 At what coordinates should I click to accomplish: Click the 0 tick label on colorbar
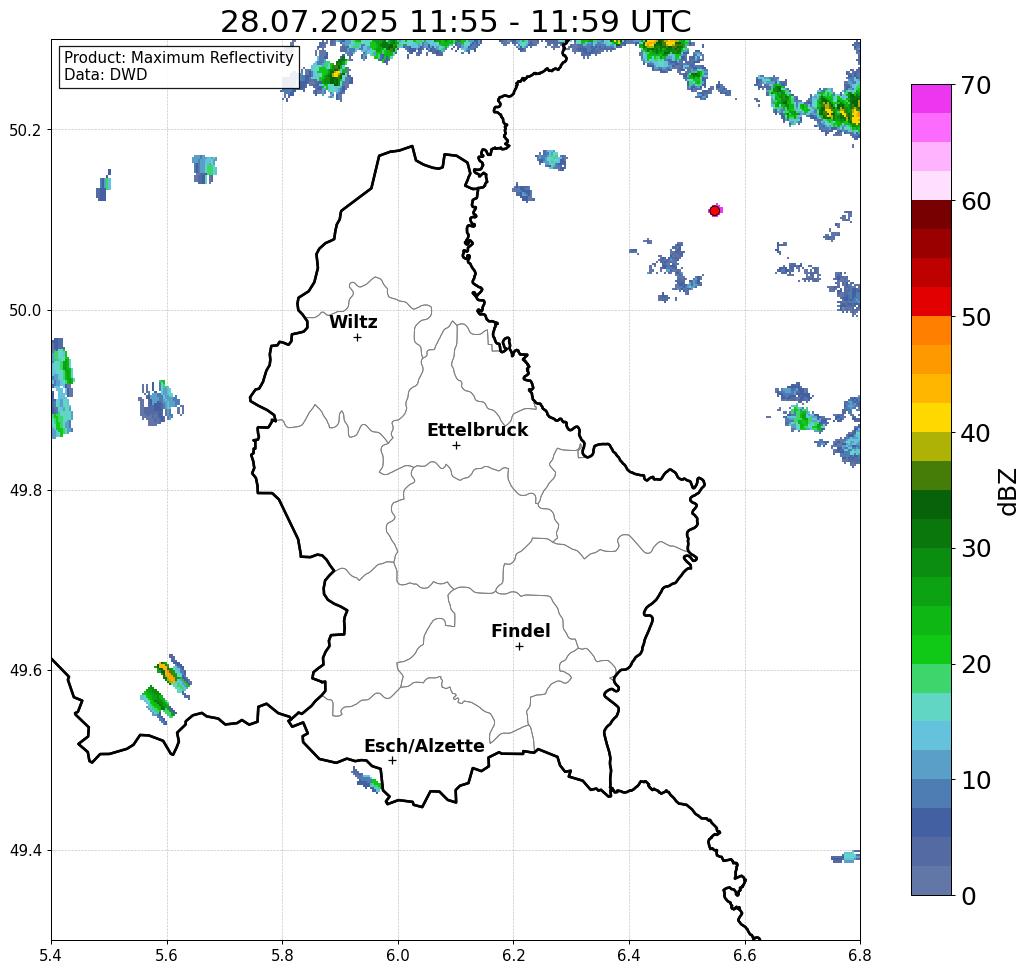tap(969, 896)
